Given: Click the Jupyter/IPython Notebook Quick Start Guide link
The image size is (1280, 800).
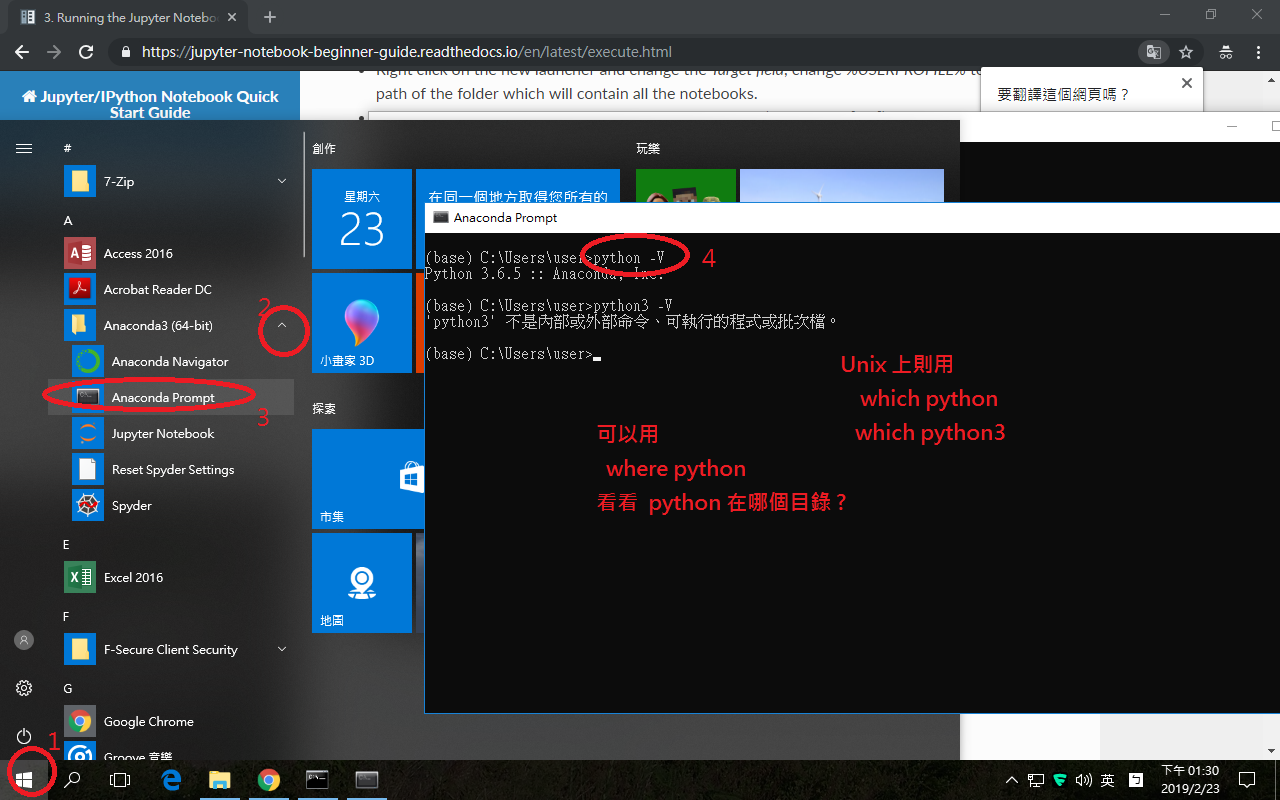Looking at the screenshot, I should pyautogui.click(x=150, y=104).
